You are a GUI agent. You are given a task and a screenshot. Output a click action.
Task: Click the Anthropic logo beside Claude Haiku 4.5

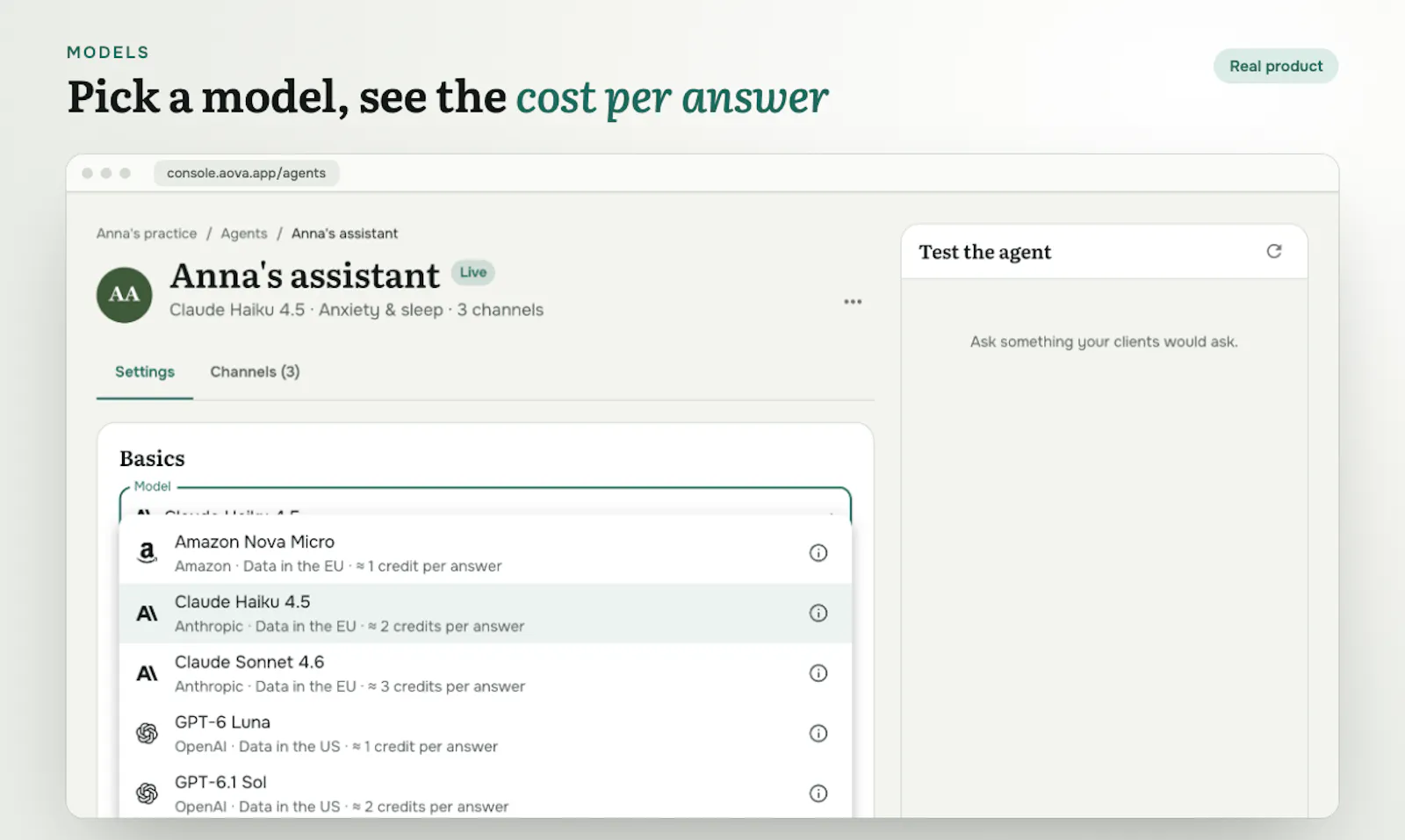click(x=147, y=614)
